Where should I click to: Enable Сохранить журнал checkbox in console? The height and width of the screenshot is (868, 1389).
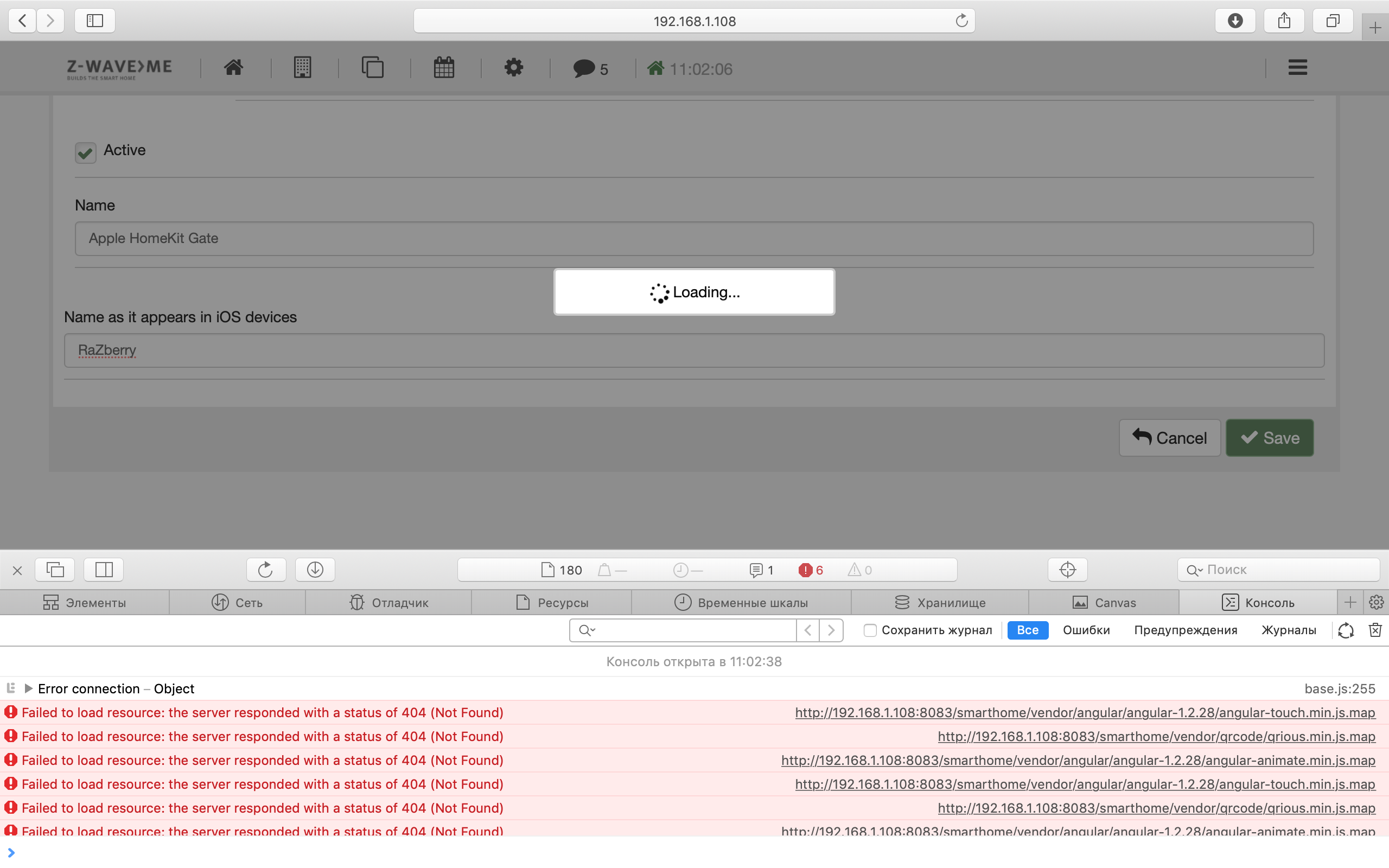point(869,630)
